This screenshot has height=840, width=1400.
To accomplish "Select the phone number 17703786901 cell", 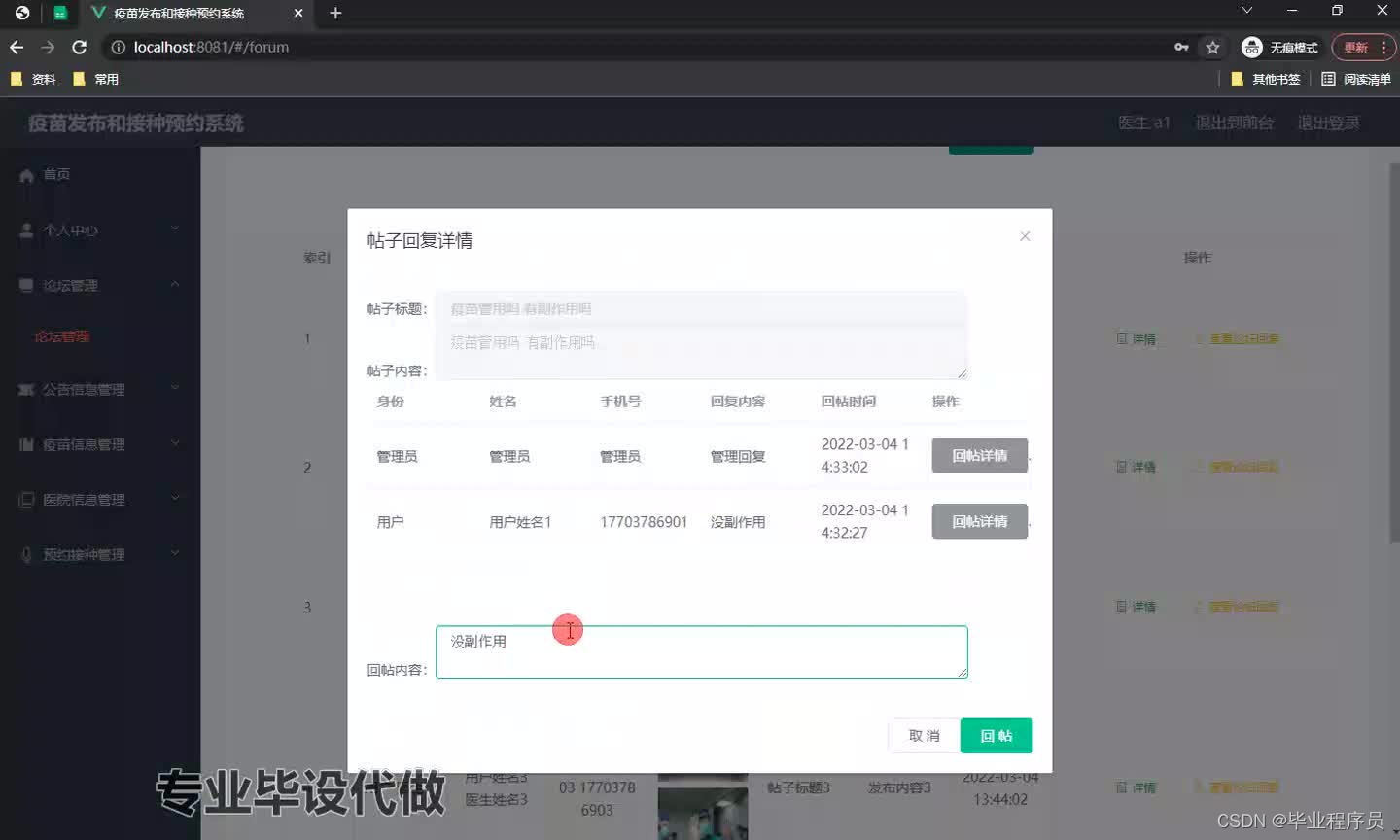I will (x=644, y=522).
